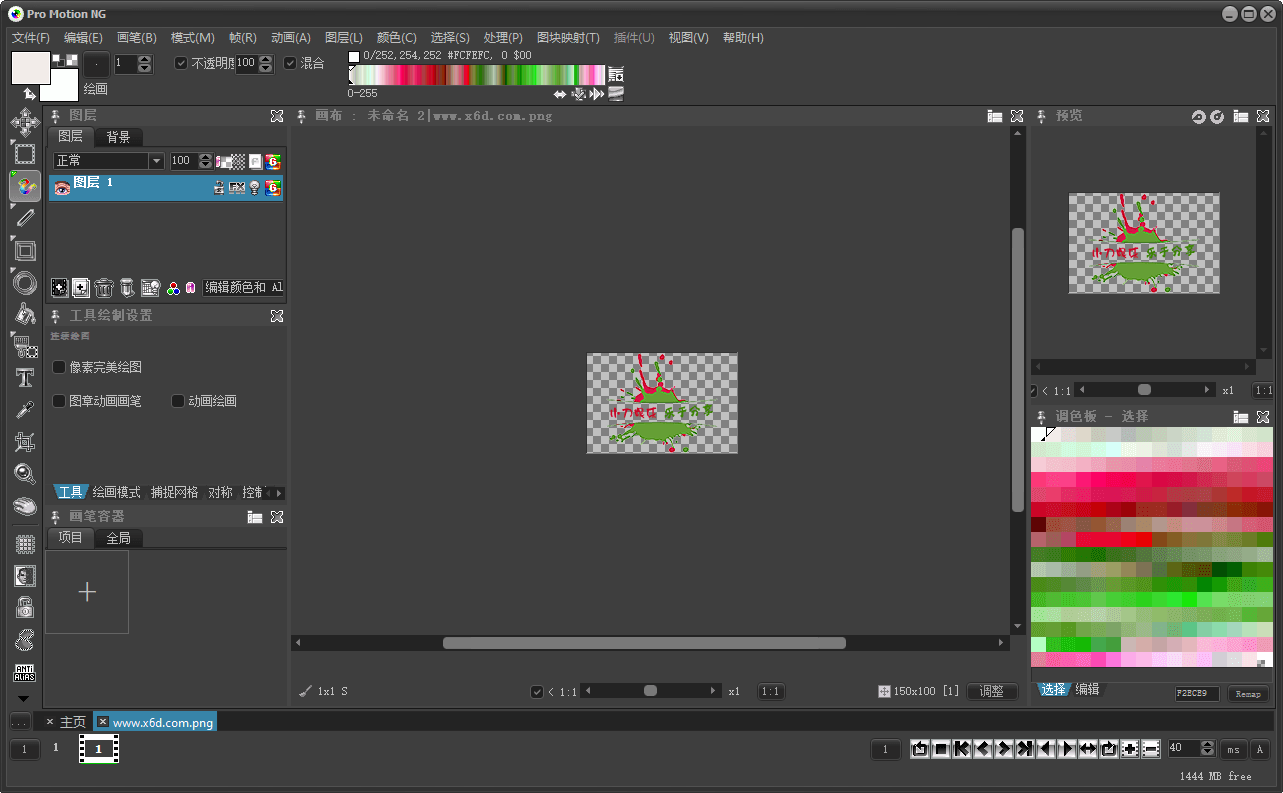Choose the magnifier zoom tool
The height and width of the screenshot is (793, 1283).
tap(25, 473)
